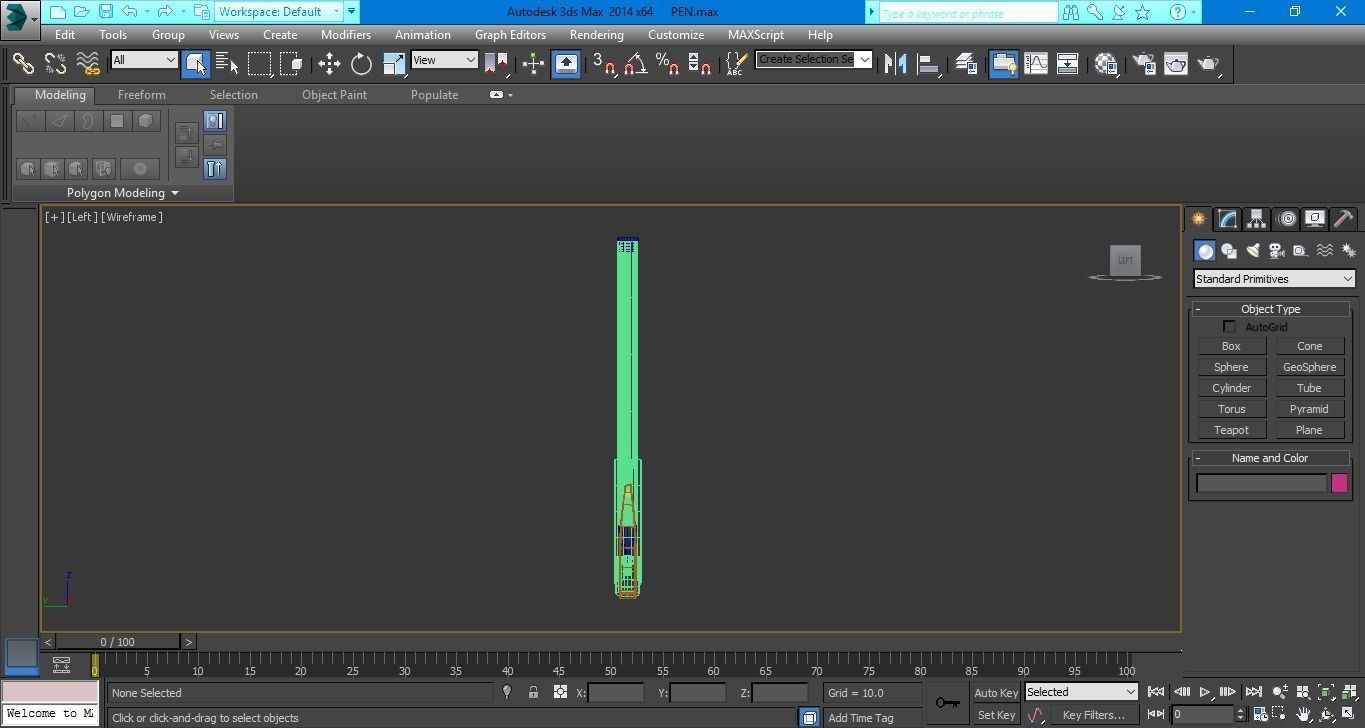Select Lights creation category

(x=1253, y=251)
